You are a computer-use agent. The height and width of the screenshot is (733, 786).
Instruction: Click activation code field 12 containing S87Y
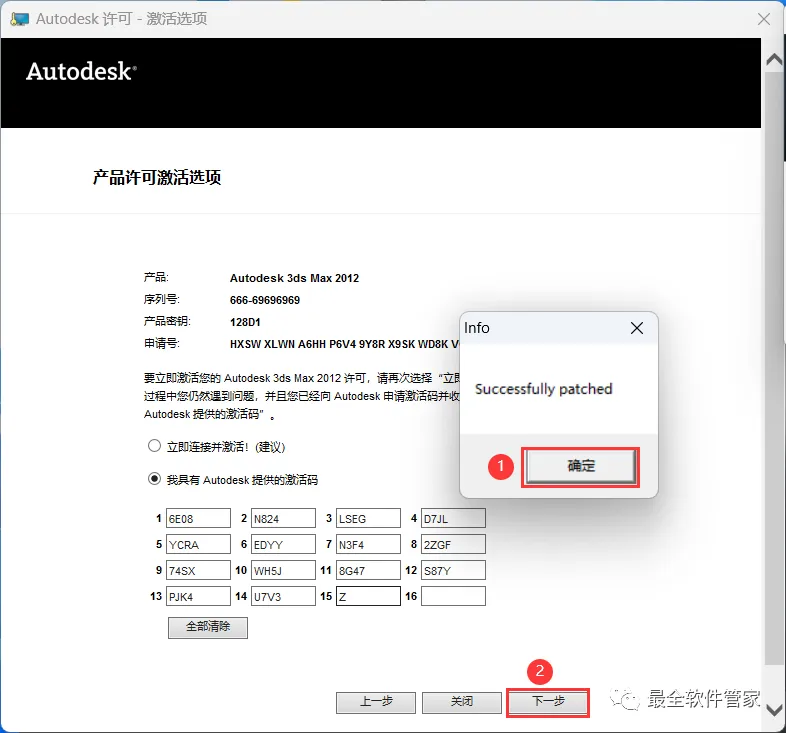[x=453, y=571]
